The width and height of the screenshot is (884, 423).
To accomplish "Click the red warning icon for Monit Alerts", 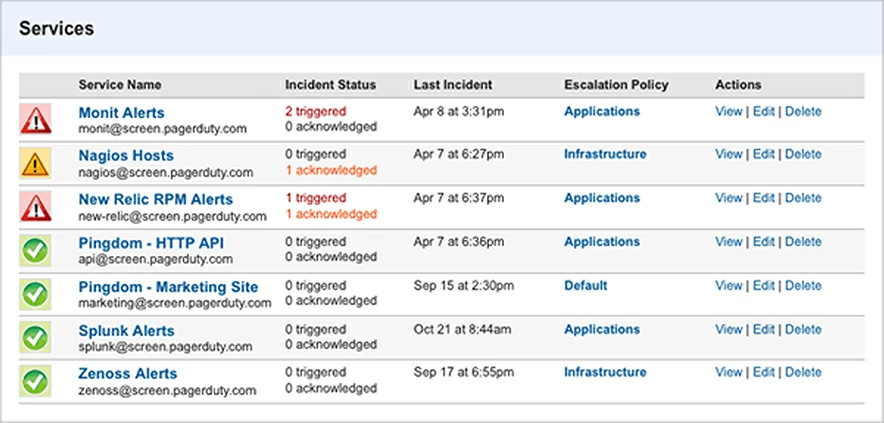I will tap(36, 119).
